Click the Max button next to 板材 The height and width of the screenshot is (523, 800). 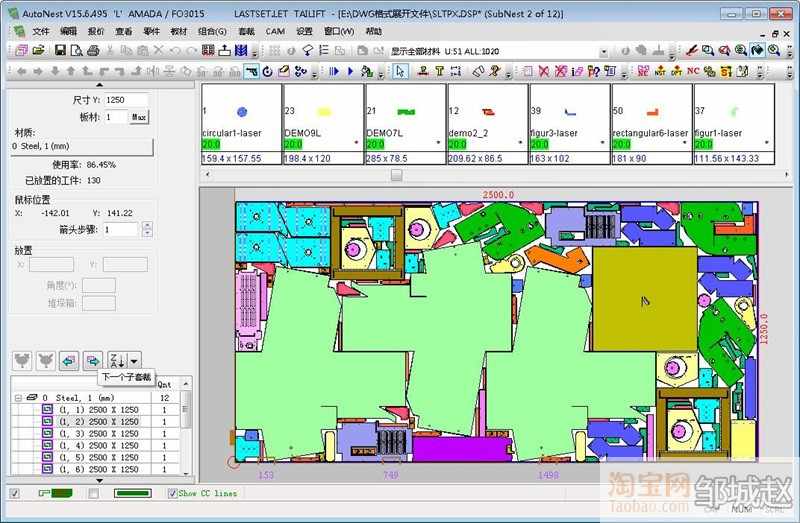[139, 117]
